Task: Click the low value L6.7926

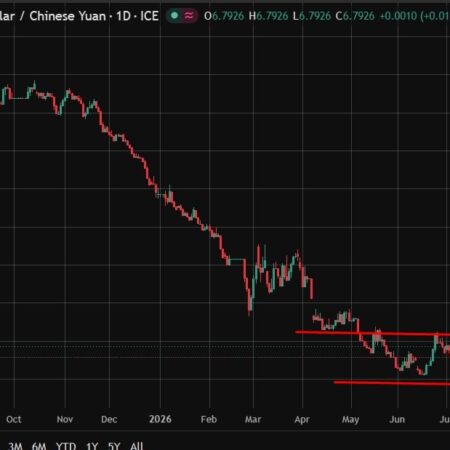Action: [x=312, y=16]
